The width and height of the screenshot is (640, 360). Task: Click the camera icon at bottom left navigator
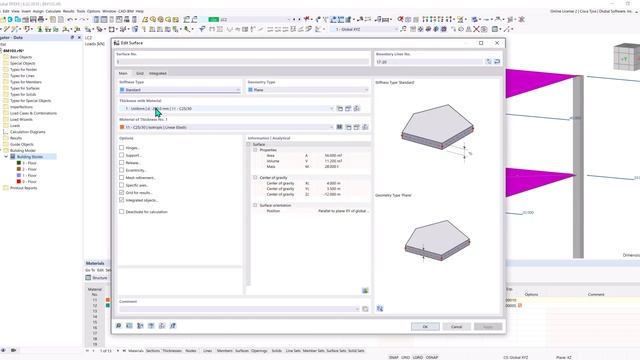[13, 350]
